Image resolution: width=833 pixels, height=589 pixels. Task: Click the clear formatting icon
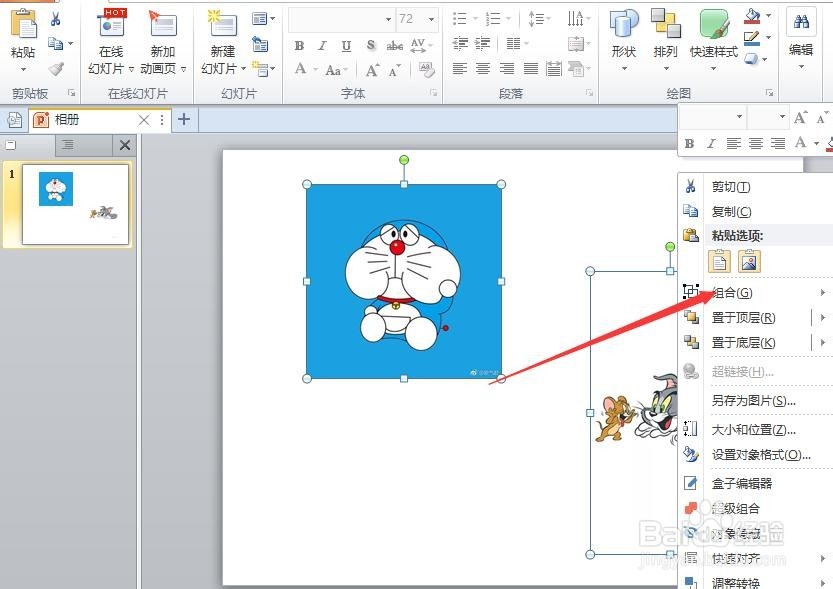[427, 70]
